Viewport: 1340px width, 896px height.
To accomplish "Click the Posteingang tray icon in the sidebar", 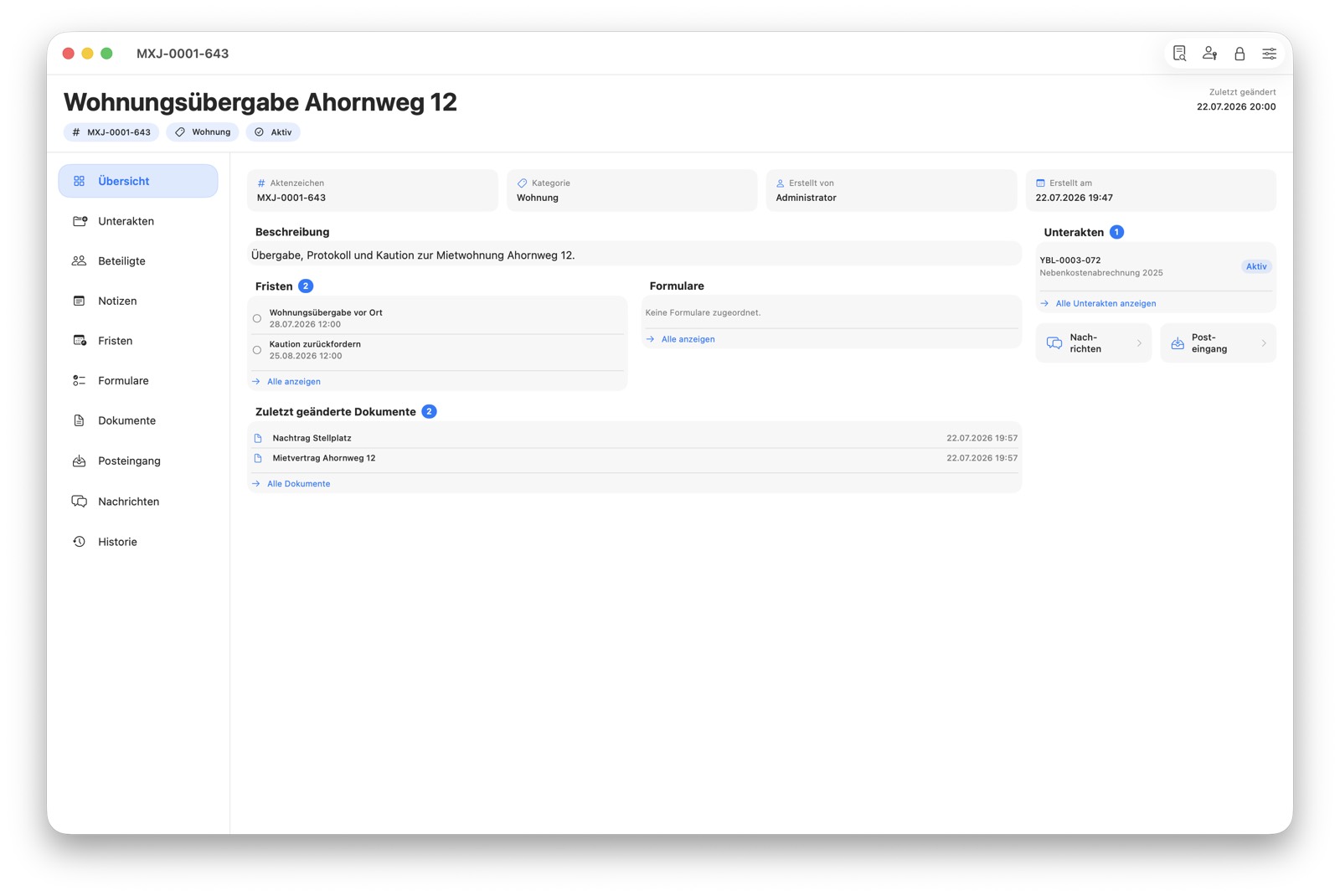I will pos(80,461).
